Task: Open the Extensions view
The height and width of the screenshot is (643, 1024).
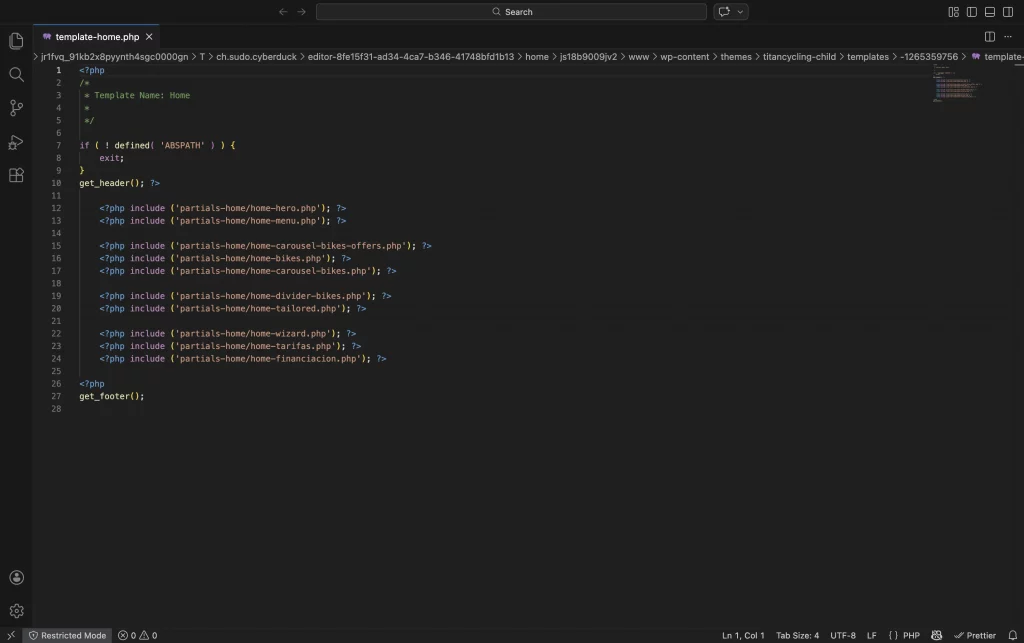Action: click(x=16, y=175)
